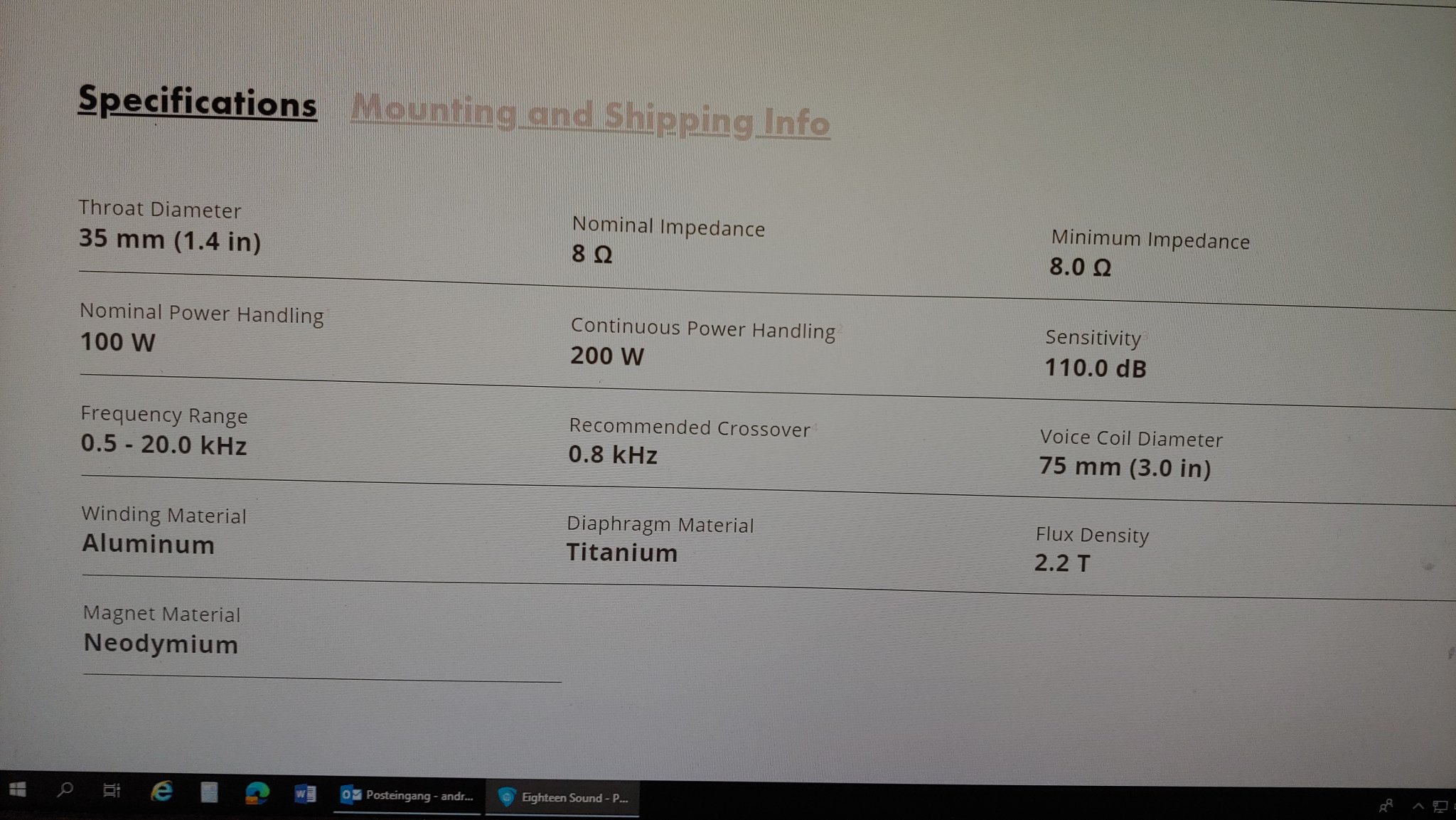1456x820 pixels.
Task: Open the People icon in system tray
Action: (x=1386, y=805)
